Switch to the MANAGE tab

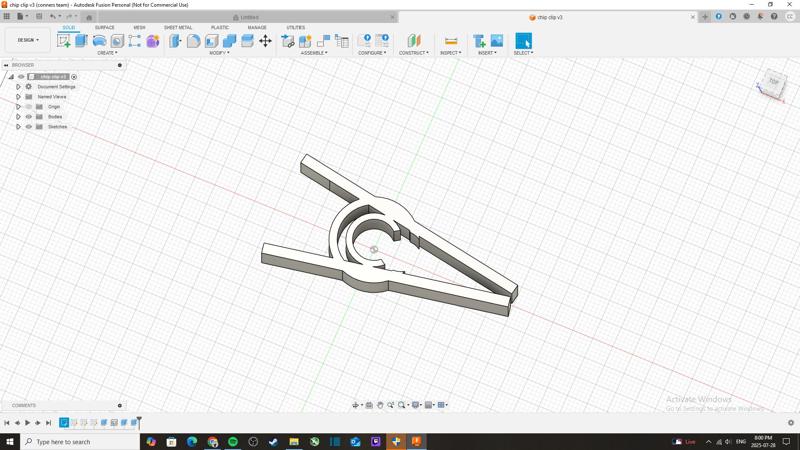pos(257,28)
